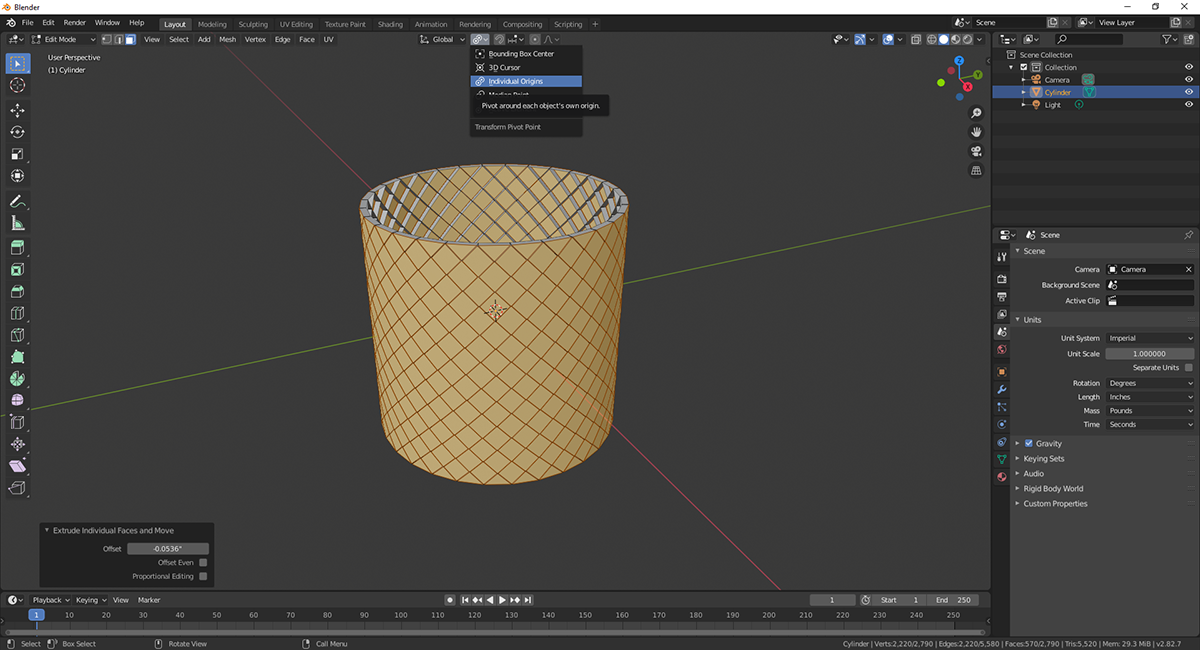Enable the Offset Even checkbox
Image resolution: width=1200 pixels, height=650 pixels.
203,563
